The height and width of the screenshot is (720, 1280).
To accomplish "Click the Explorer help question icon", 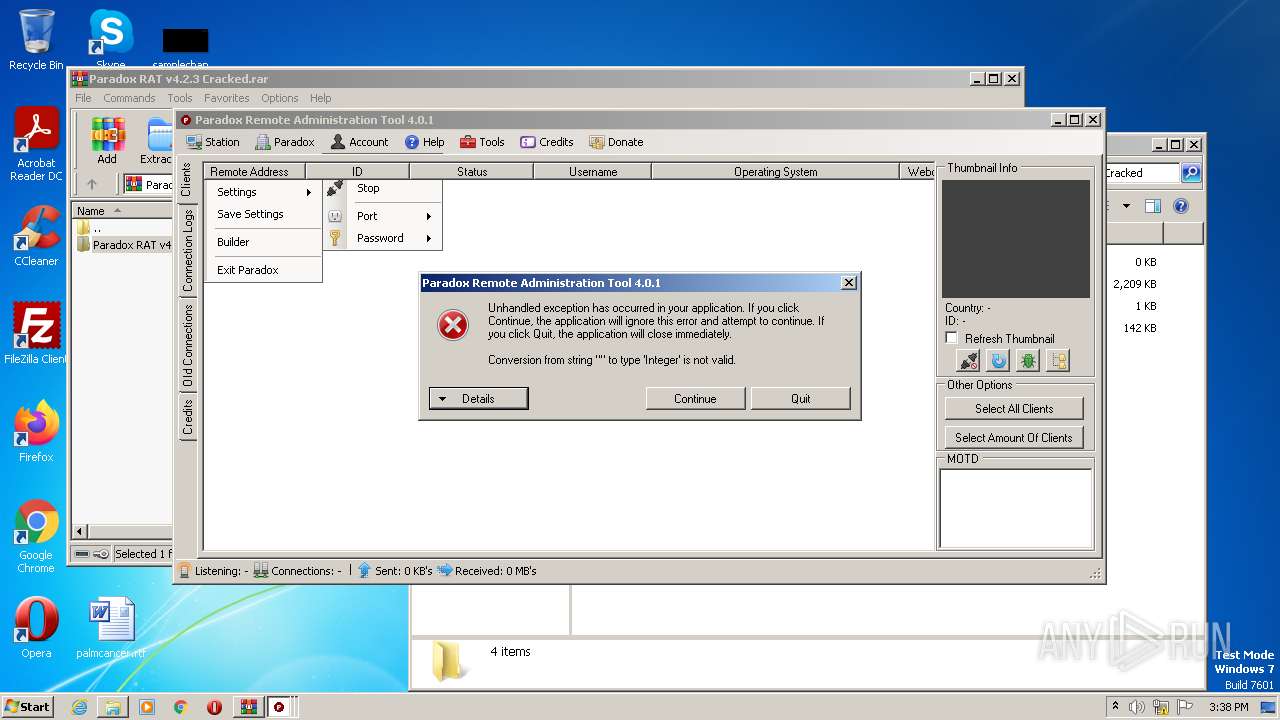I will point(1181,207).
